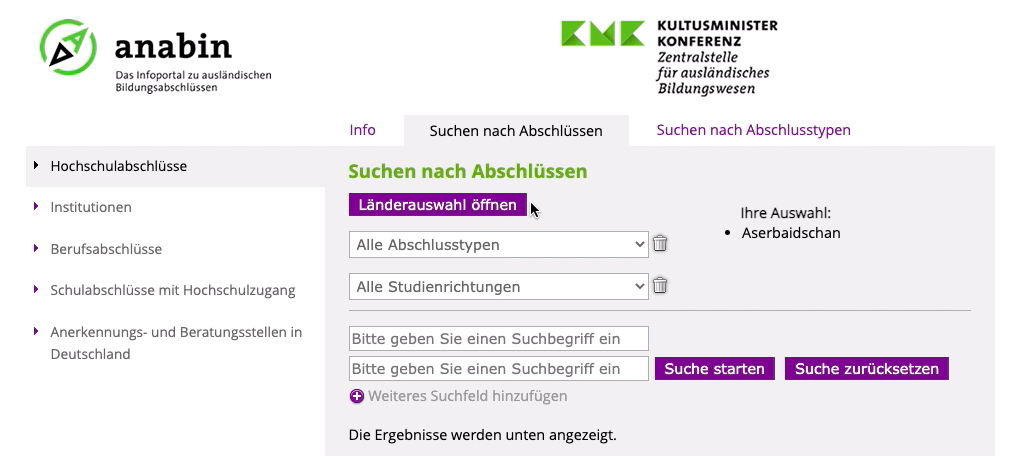Select the Suchen nach Abschlüssen tab
This screenshot has height=467, width=1017.
click(516, 131)
